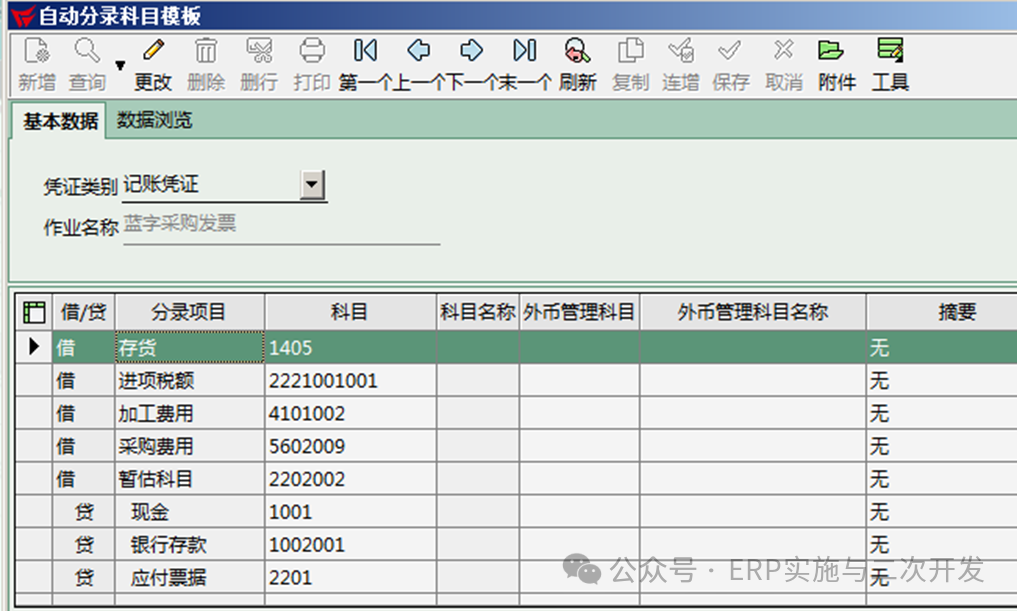Select the 存货 entry cell

[189, 348]
